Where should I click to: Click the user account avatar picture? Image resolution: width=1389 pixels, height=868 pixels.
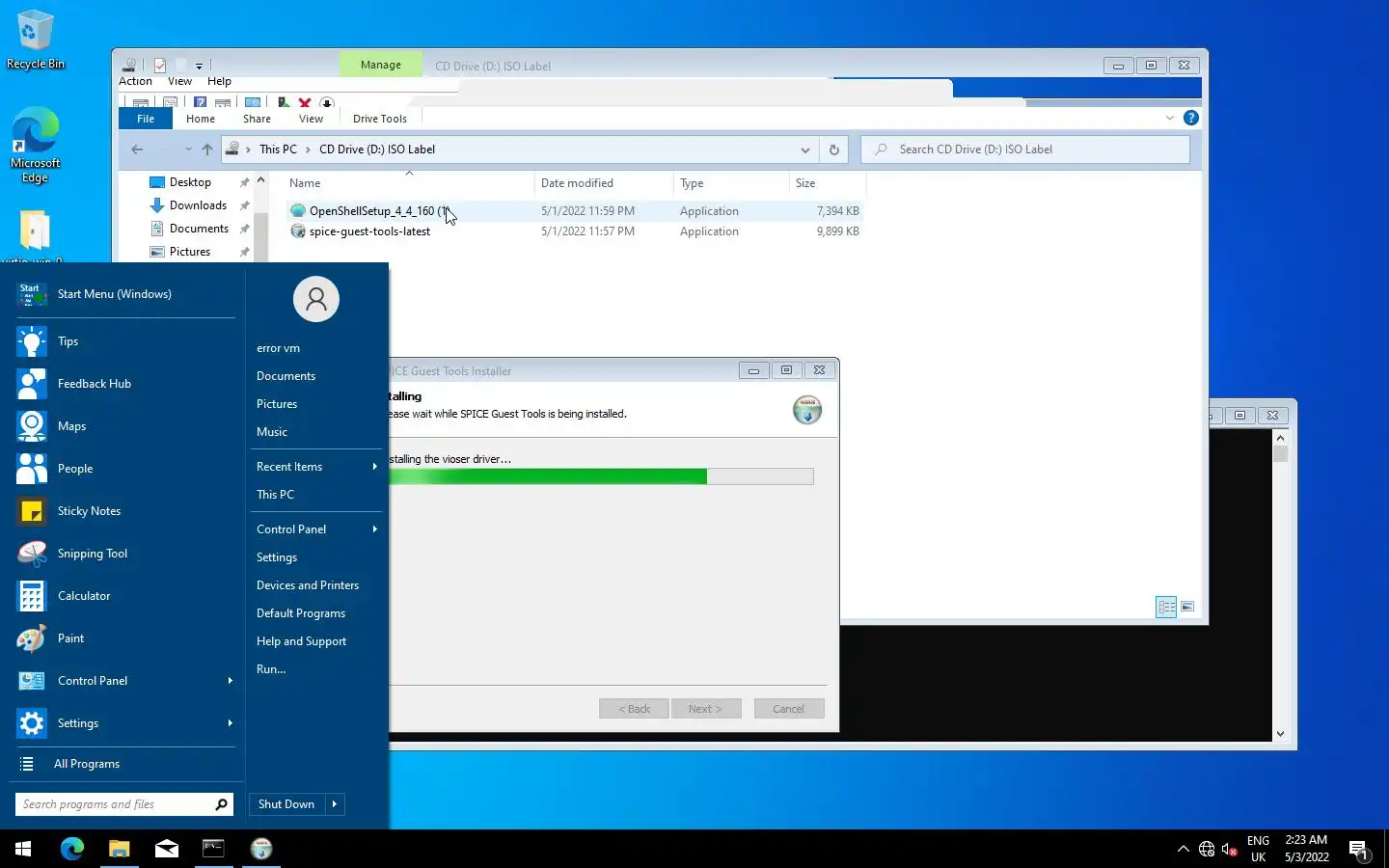click(x=316, y=299)
